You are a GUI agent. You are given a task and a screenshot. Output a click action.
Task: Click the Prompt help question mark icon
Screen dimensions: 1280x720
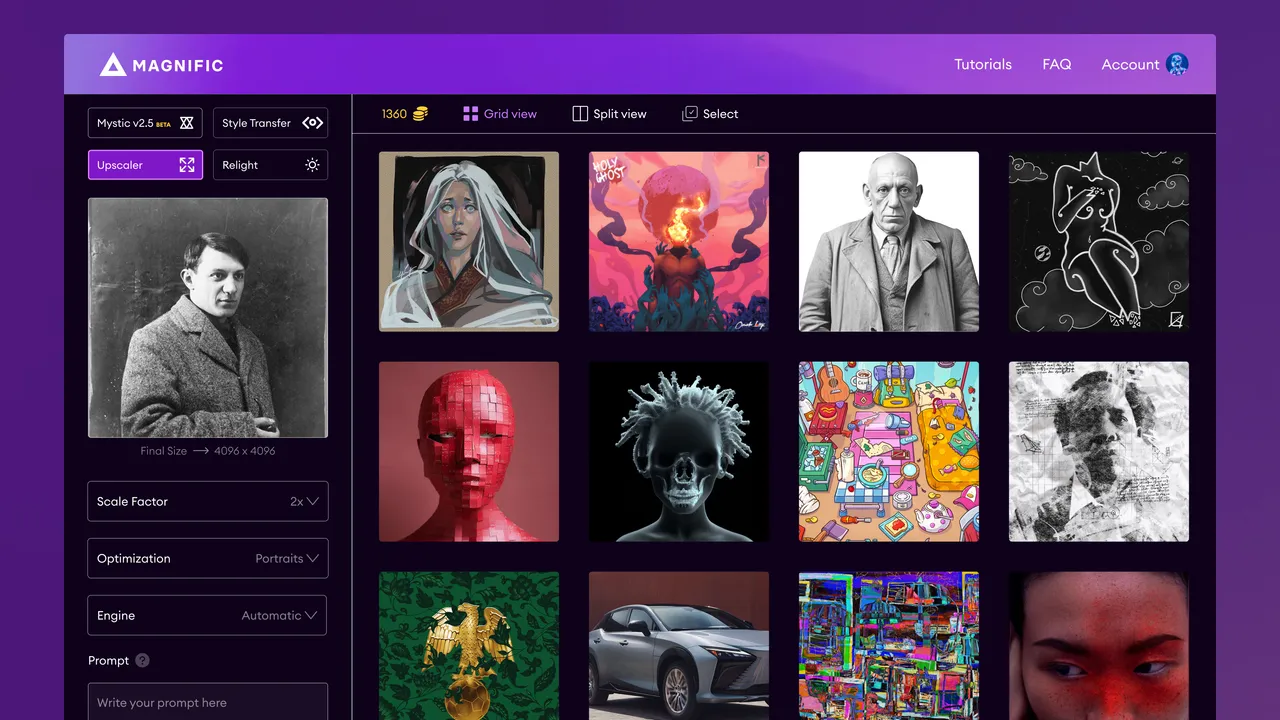[142, 660]
